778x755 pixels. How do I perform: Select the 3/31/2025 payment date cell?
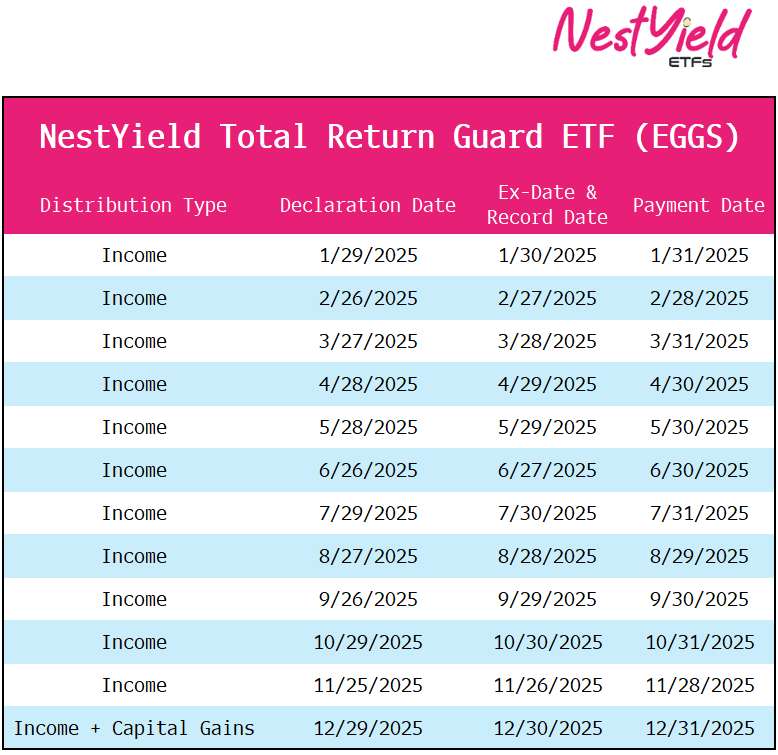[x=699, y=341]
